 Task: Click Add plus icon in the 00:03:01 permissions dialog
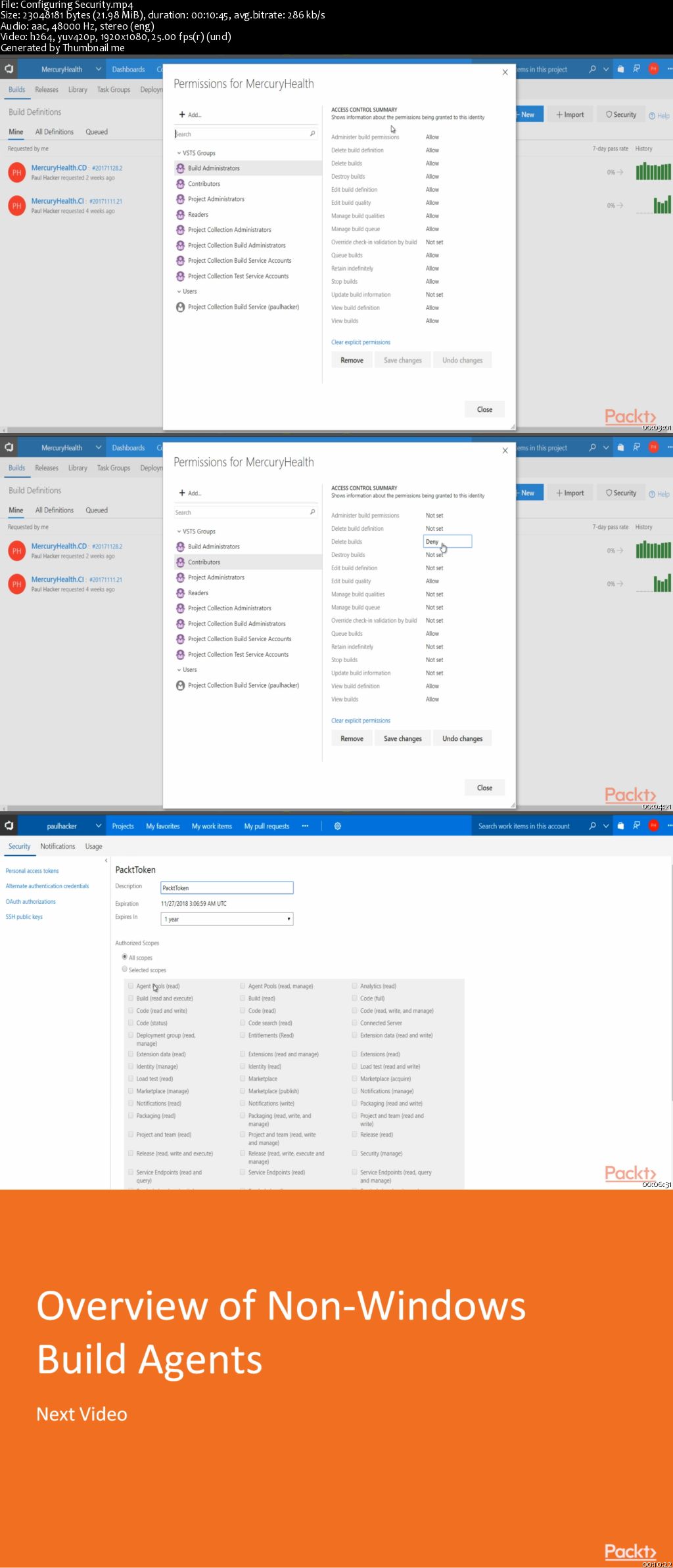point(182,114)
